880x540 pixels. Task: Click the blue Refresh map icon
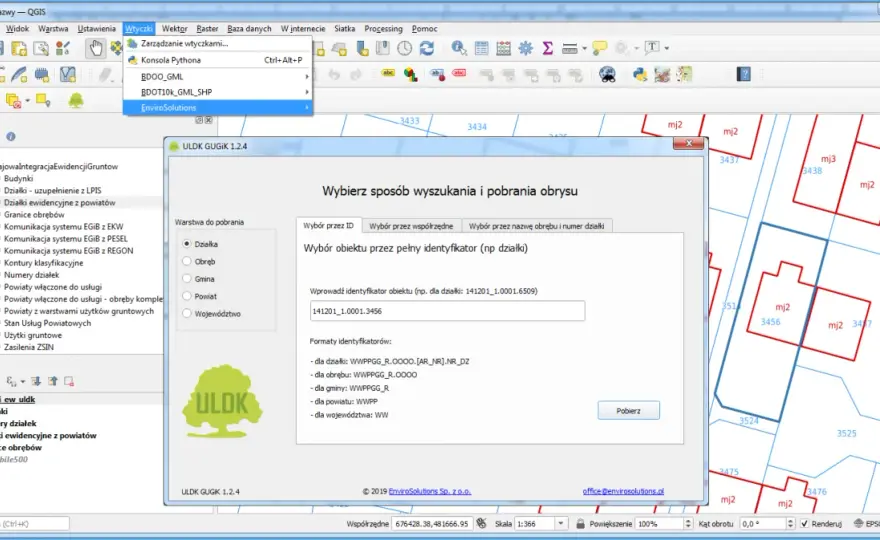427,48
